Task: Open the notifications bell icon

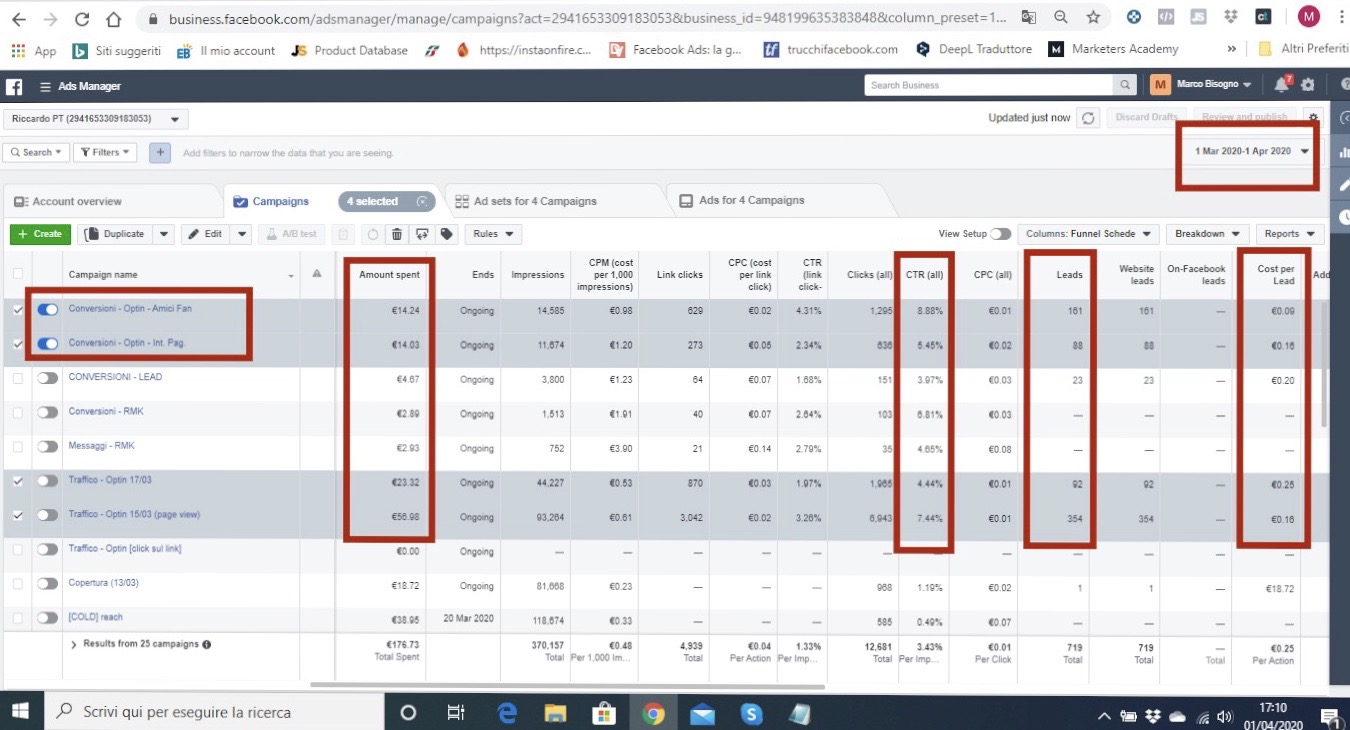Action: [1281, 85]
